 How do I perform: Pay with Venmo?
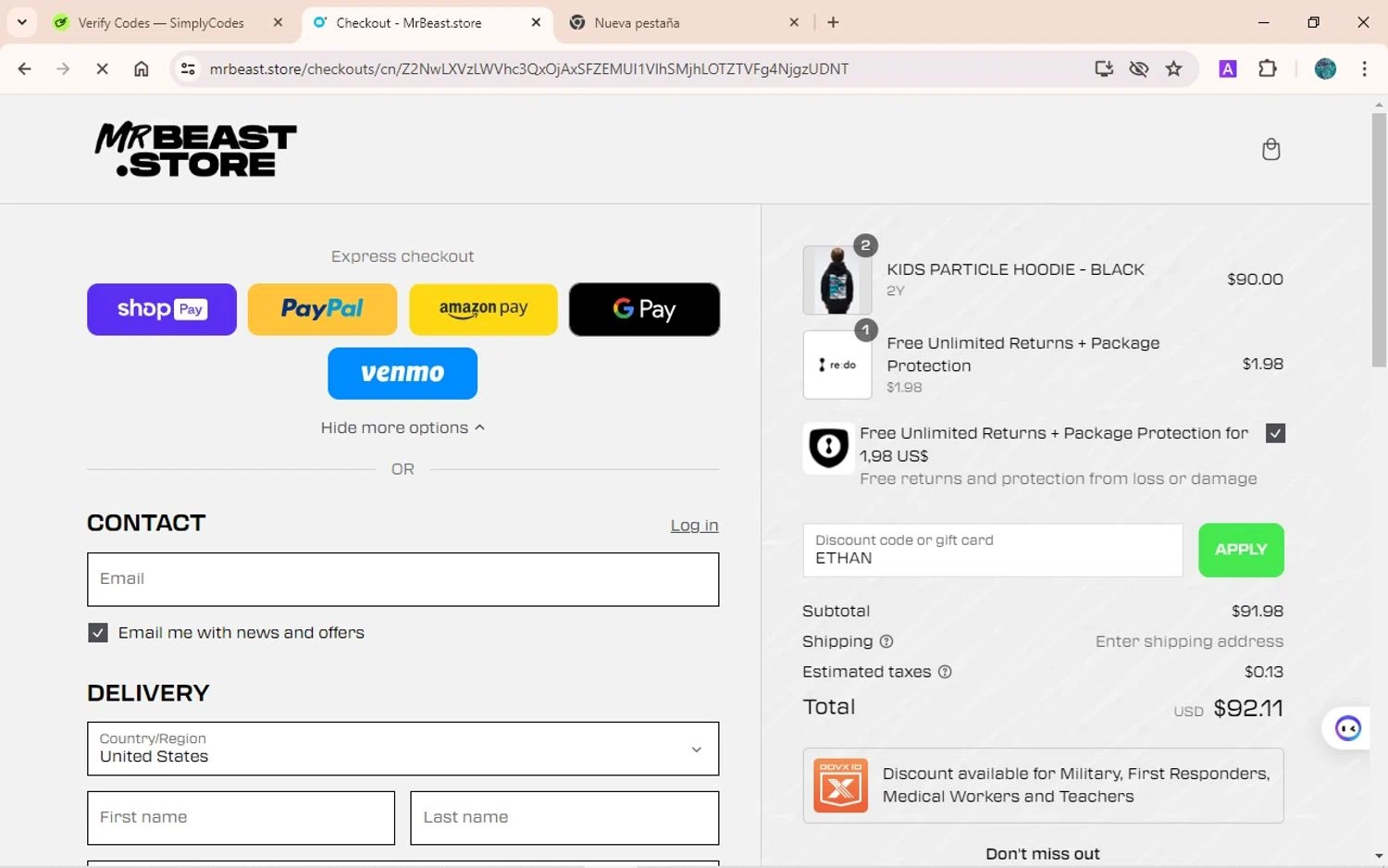click(403, 373)
